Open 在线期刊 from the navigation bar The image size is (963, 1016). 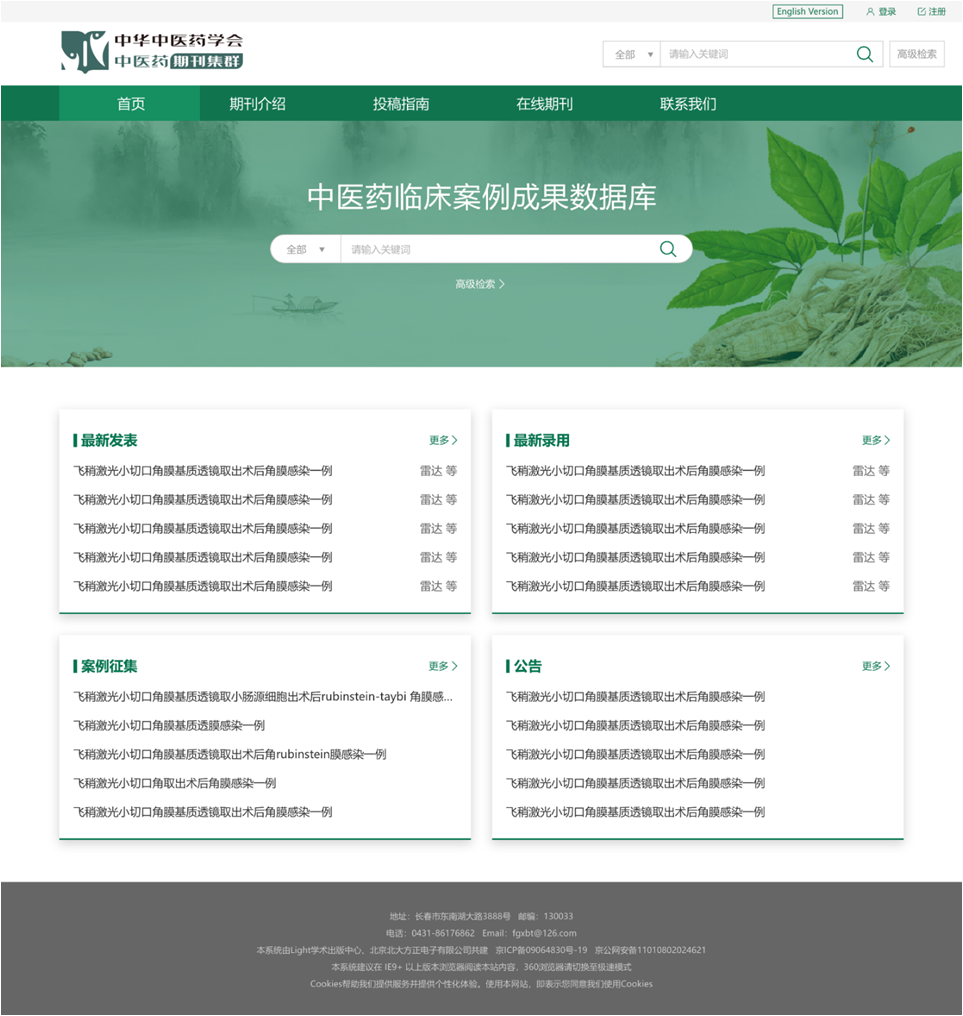(544, 104)
